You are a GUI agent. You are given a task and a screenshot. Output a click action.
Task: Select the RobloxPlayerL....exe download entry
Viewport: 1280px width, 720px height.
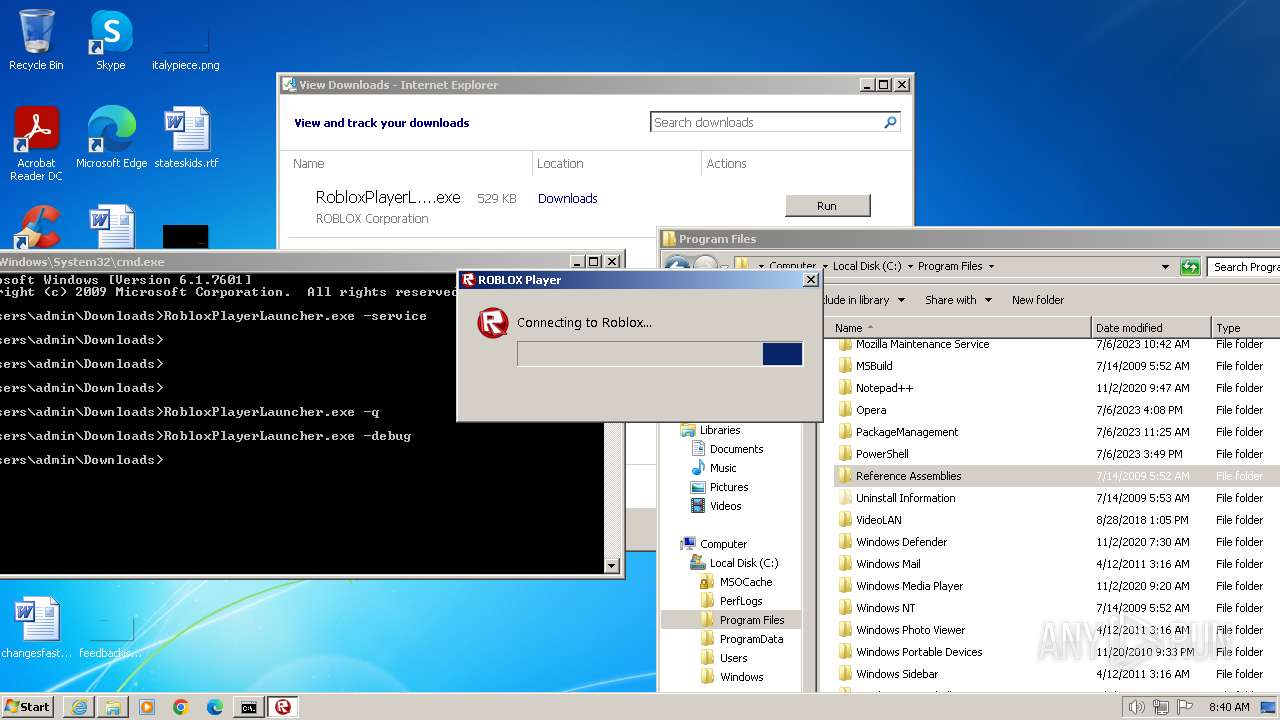tap(388, 198)
